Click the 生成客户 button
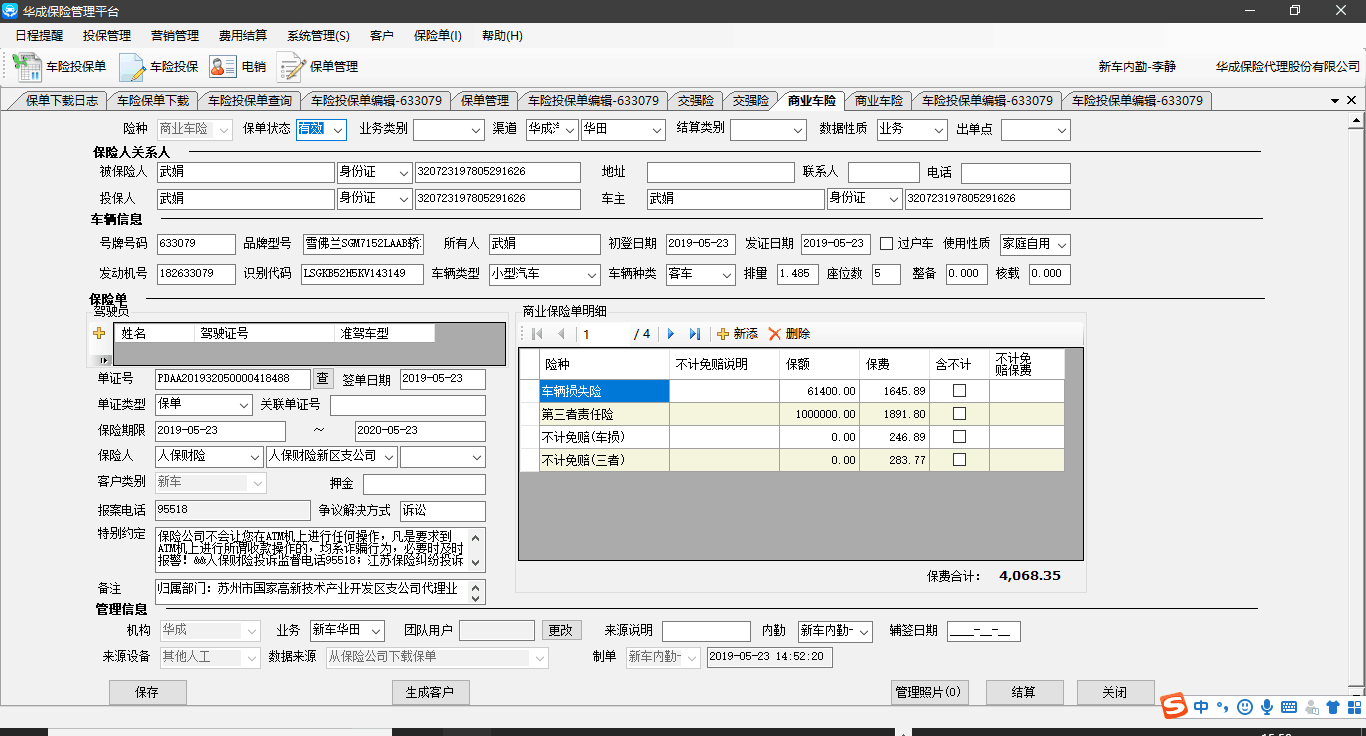 pos(430,693)
